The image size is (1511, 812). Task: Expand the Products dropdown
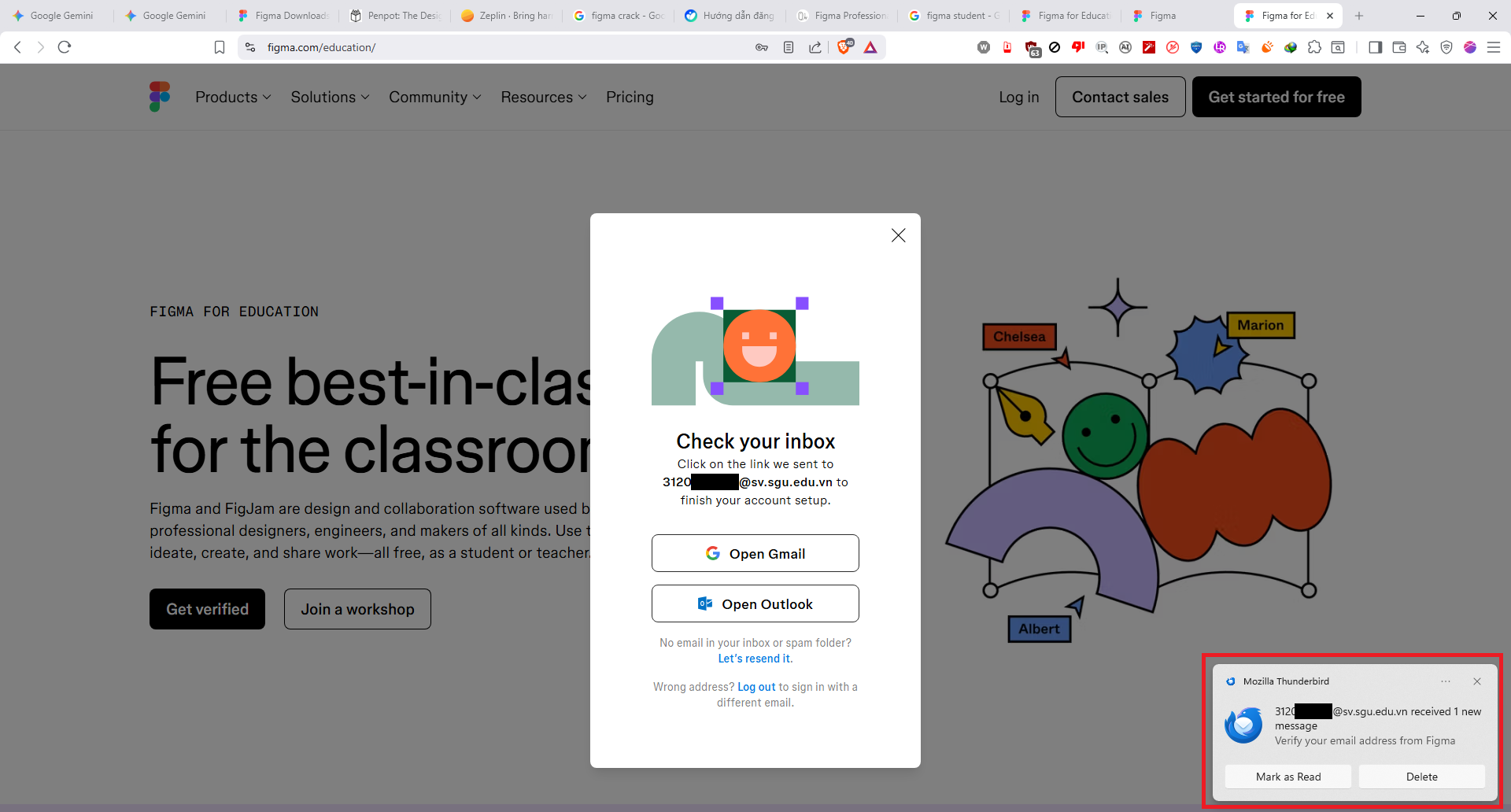[233, 97]
